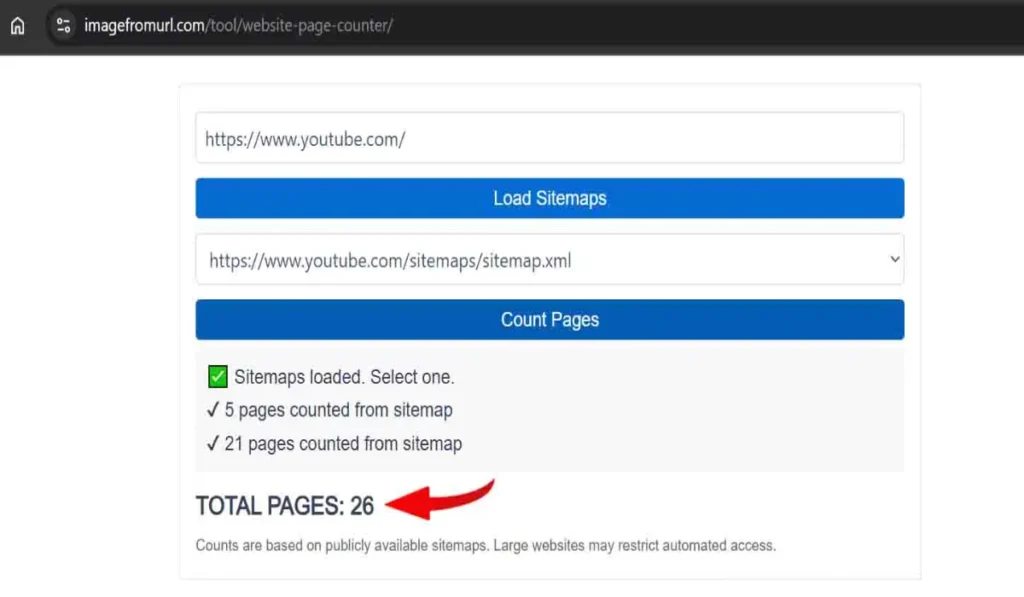
Task: Click the green checkmark status icon
Action: pyautogui.click(x=217, y=377)
